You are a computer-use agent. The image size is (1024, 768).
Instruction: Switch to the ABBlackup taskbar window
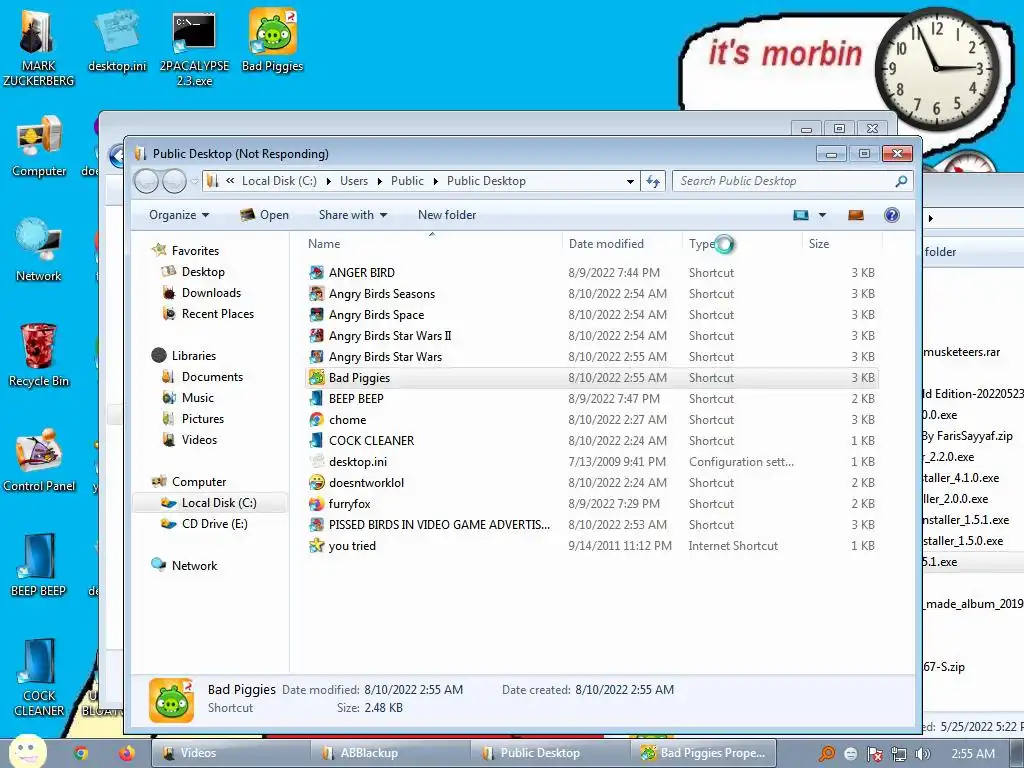coord(390,753)
